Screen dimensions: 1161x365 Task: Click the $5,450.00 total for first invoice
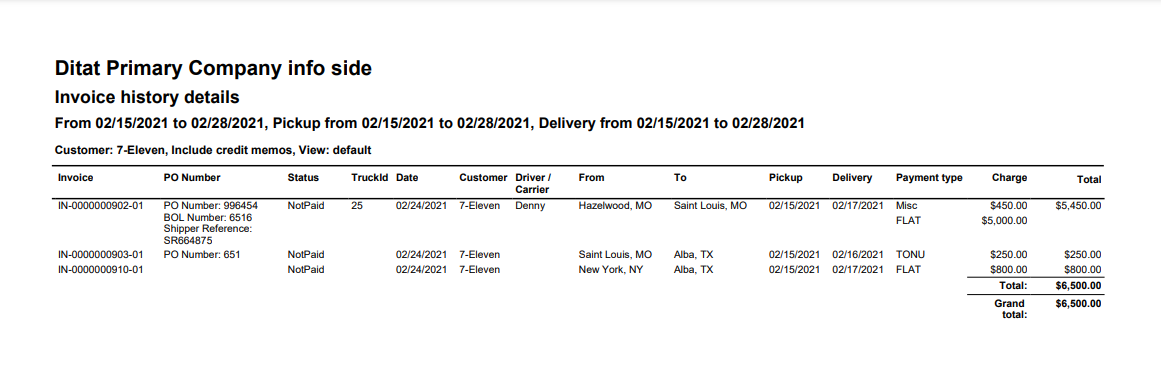click(1079, 206)
